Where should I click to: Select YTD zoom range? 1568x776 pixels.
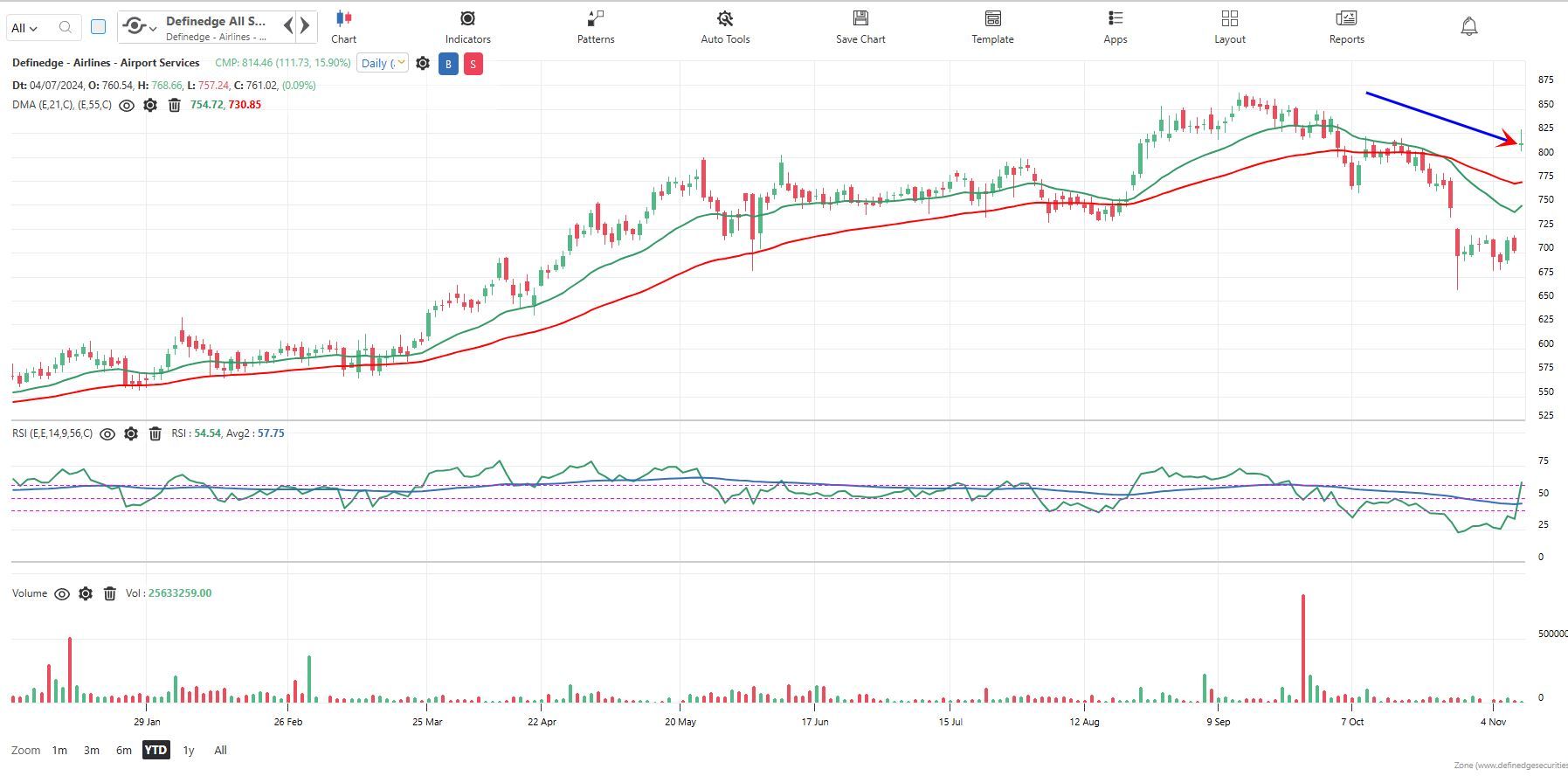click(x=155, y=750)
